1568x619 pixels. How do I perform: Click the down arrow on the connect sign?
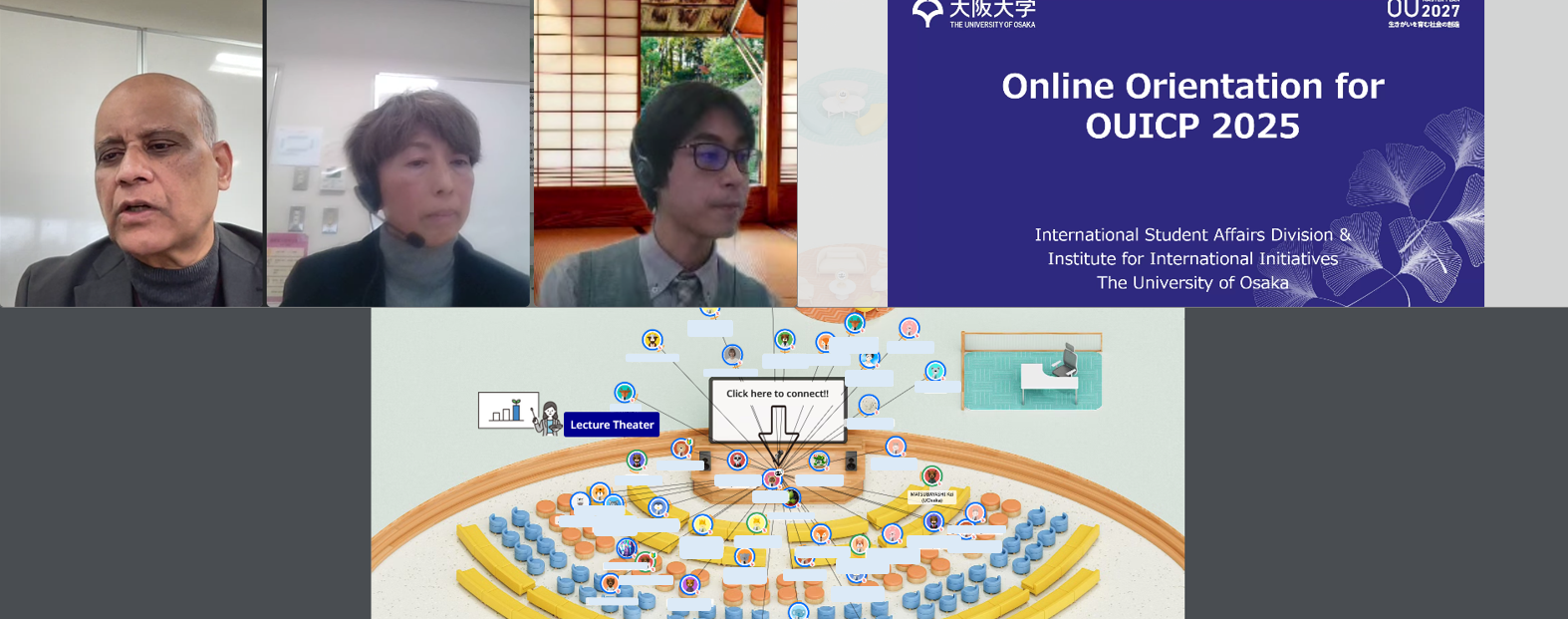tap(778, 429)
